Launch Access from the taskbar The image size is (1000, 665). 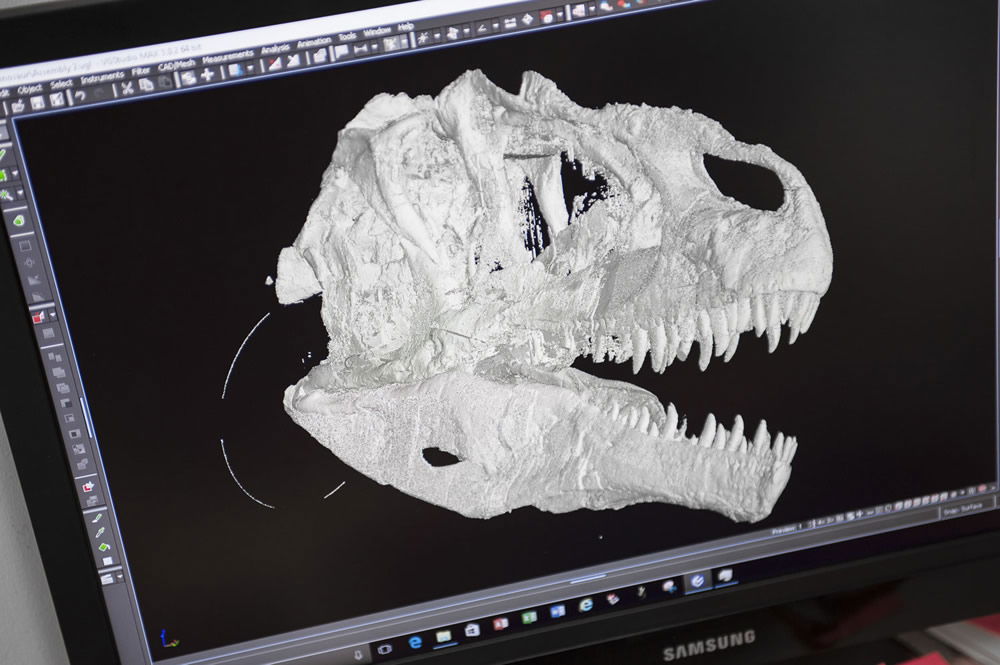point(501,624)
